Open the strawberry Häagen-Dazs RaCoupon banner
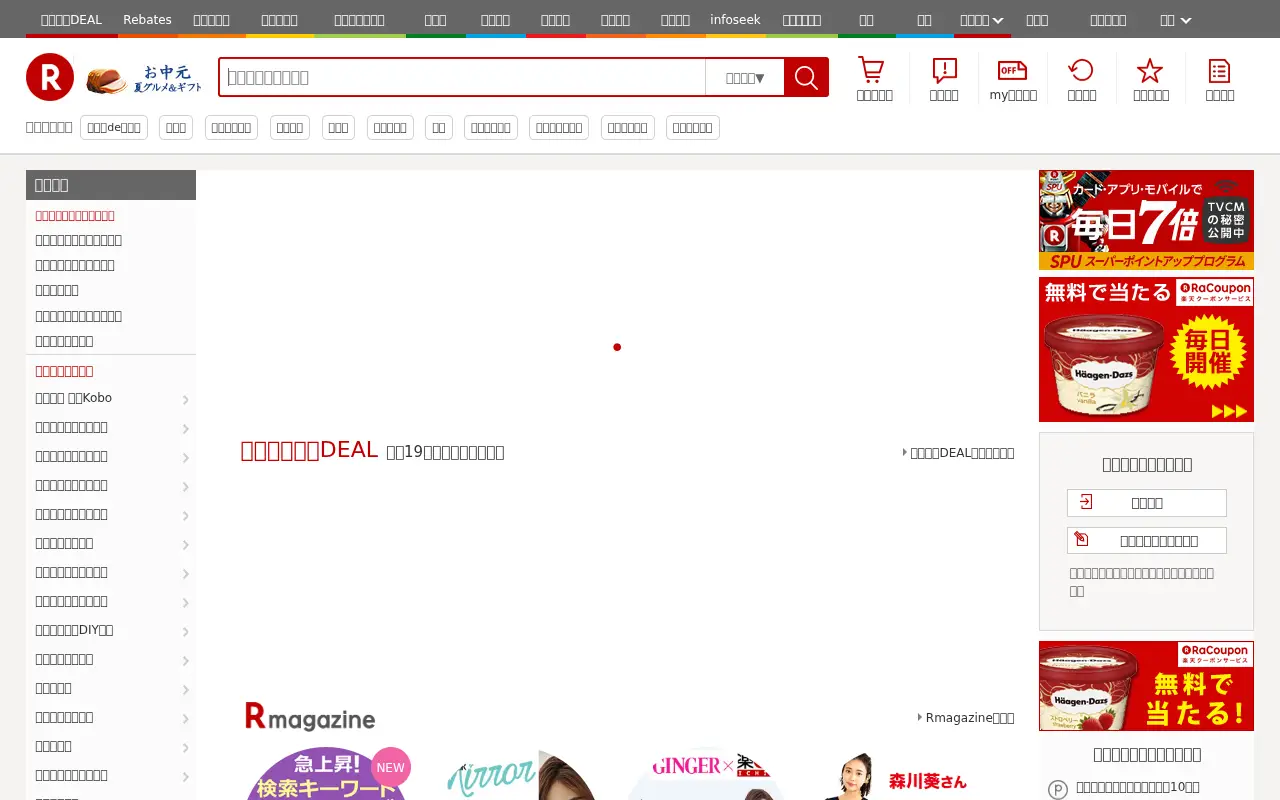Viewport: 1280px width, 800px height. point(1146,686)
